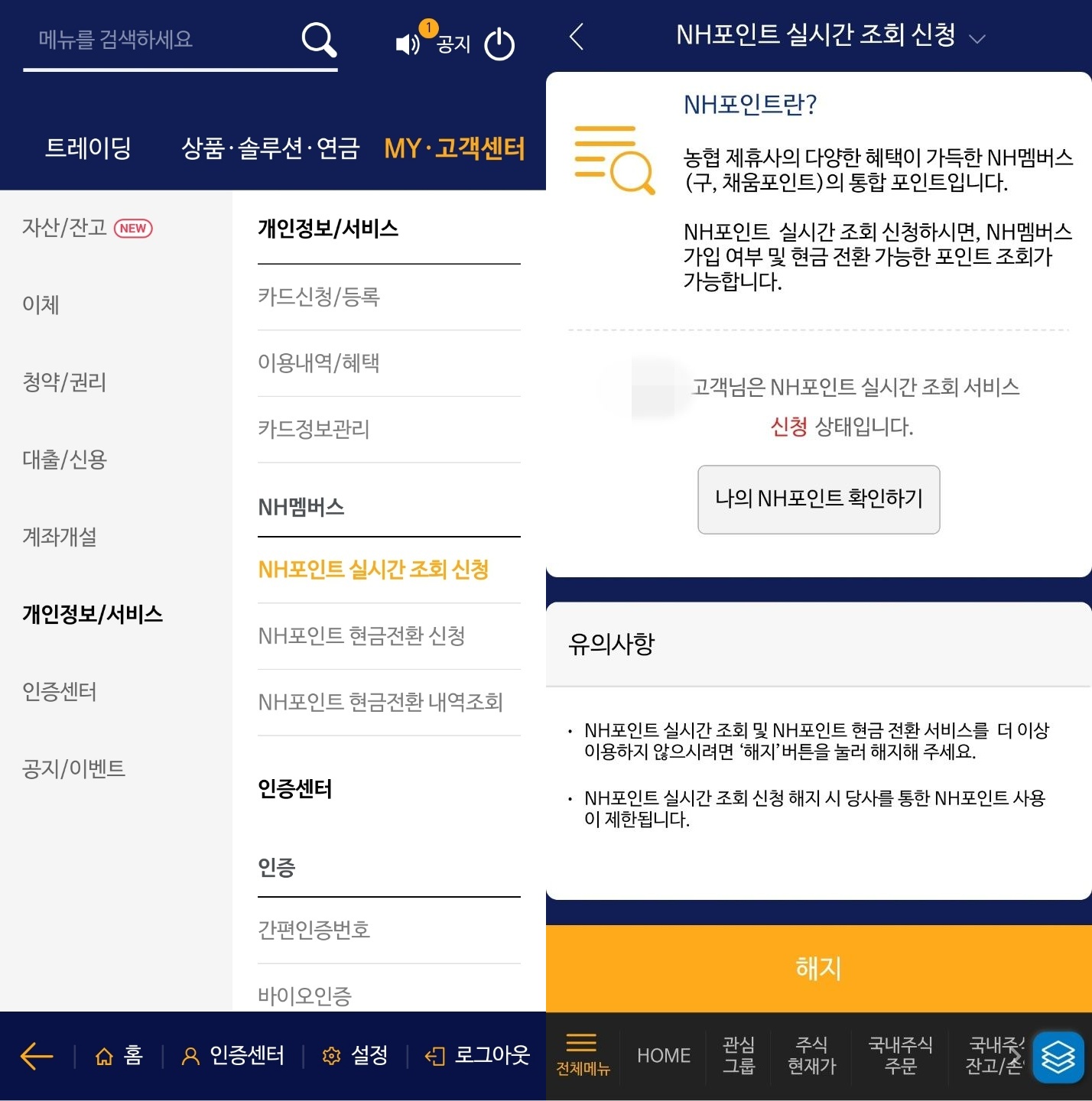Tap the red 신청 status text
The height and width of the screenshot is (1101, 1092).
pyautogui.click(x=789, y=426)
